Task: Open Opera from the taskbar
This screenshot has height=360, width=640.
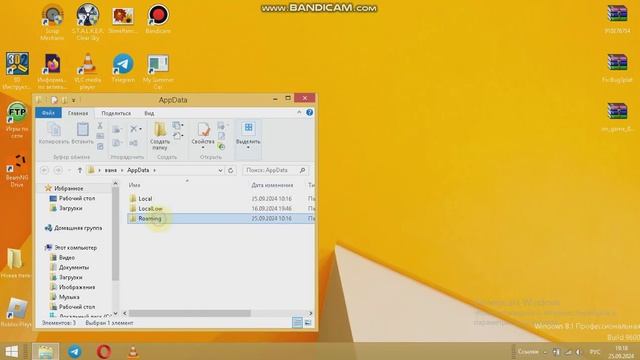Action: [x=104, y=352]
